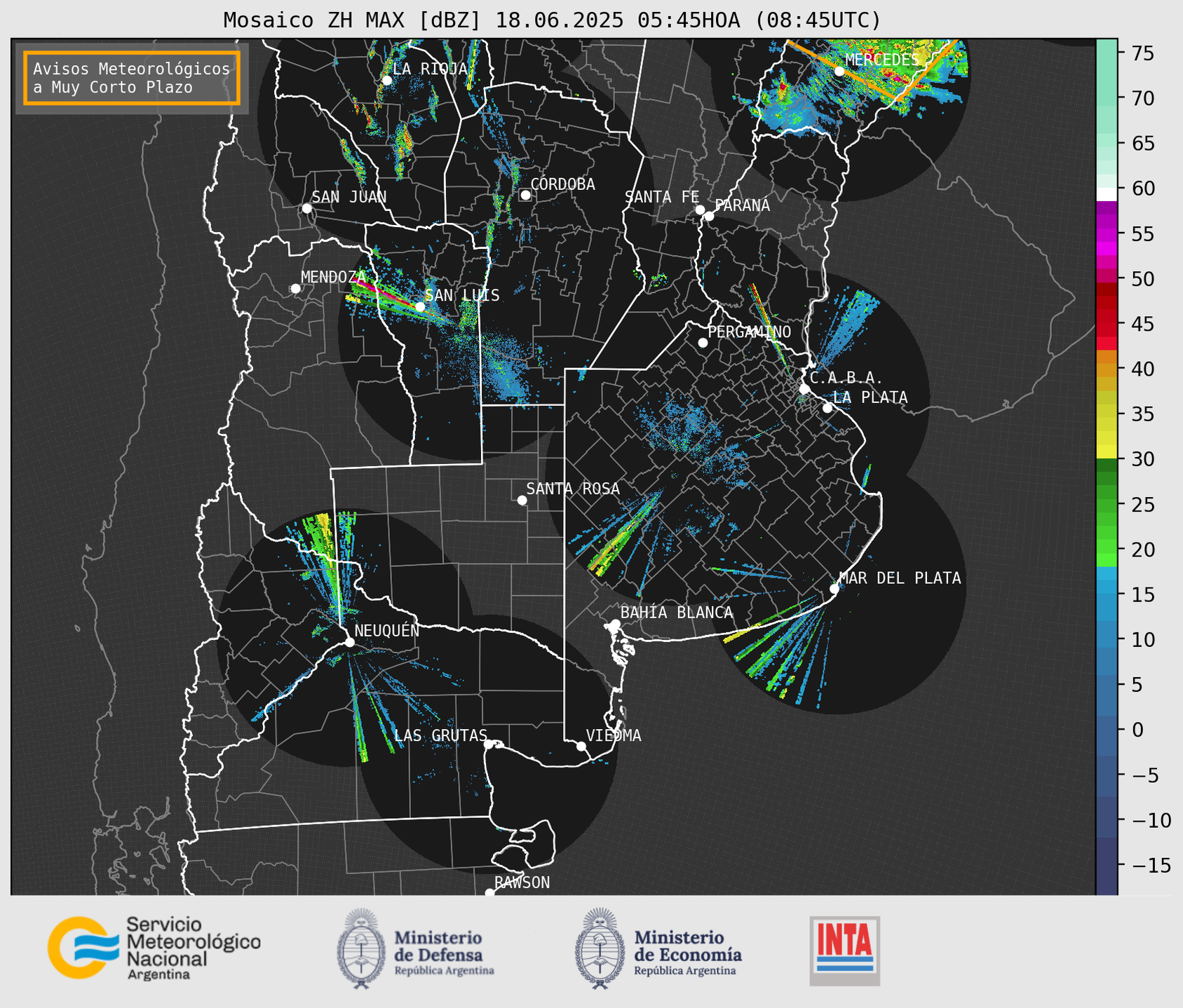Click the map title Mosaico ZH MAX

point(551,20)
